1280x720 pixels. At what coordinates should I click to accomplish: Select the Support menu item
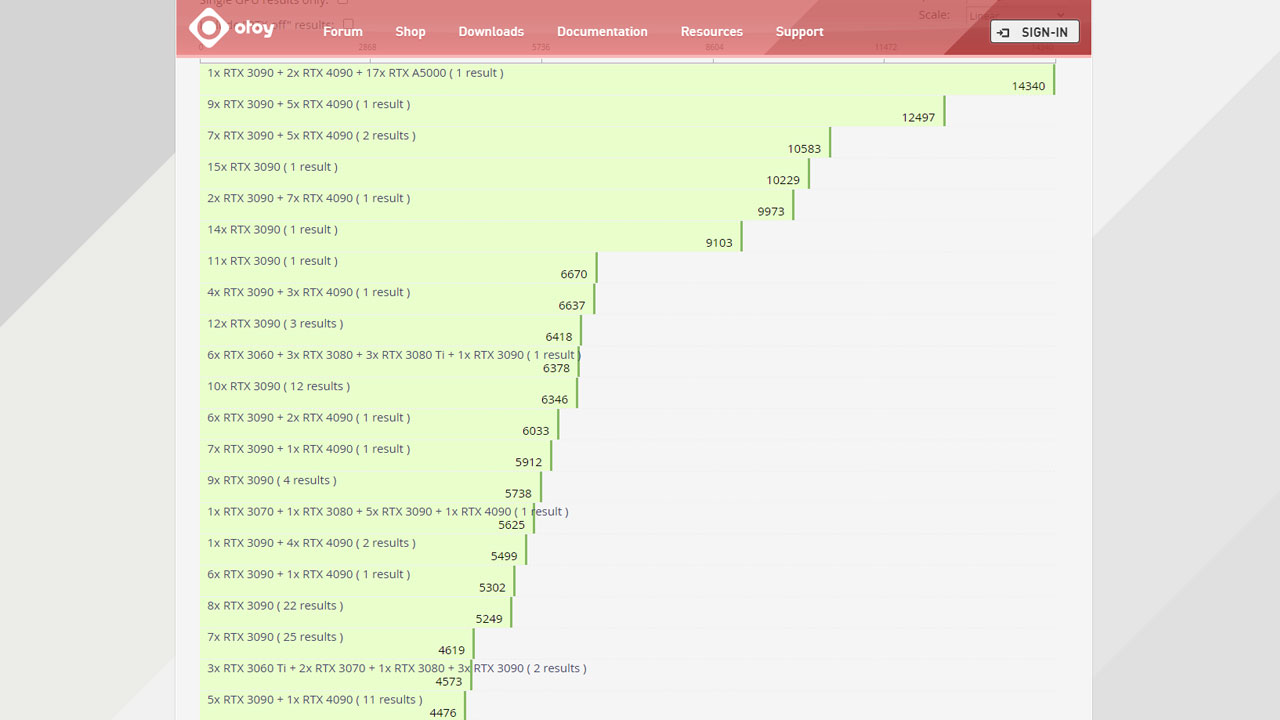[x=800, y=32]
